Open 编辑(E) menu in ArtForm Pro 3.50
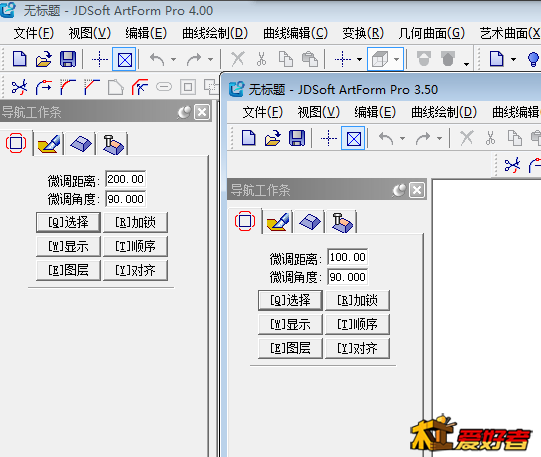The height and width of the screenshot is (457, 541). tap(375, 112)
